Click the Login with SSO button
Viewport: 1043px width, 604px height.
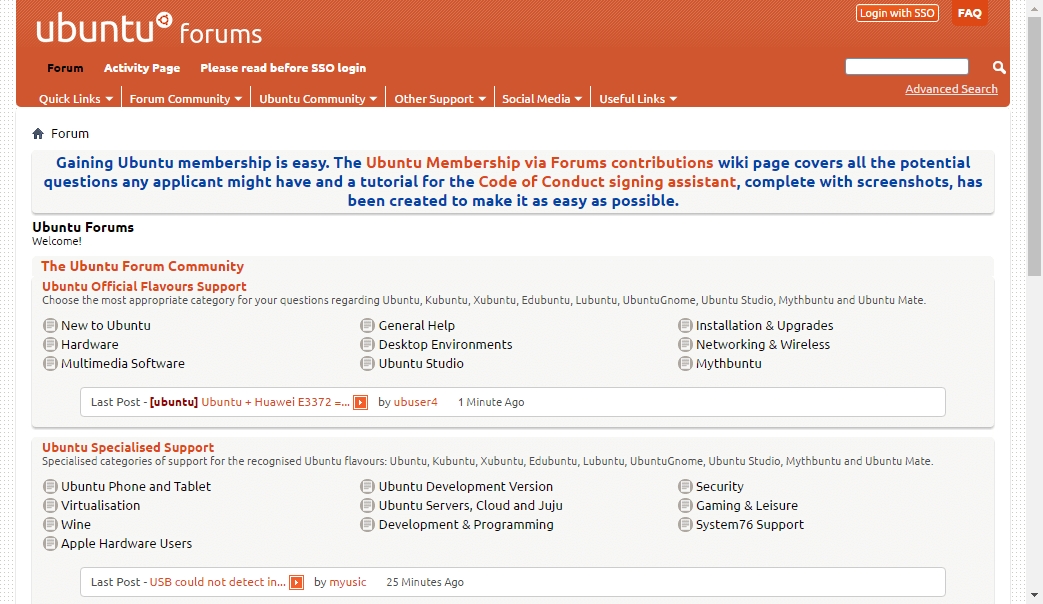[x=897, y=13]
